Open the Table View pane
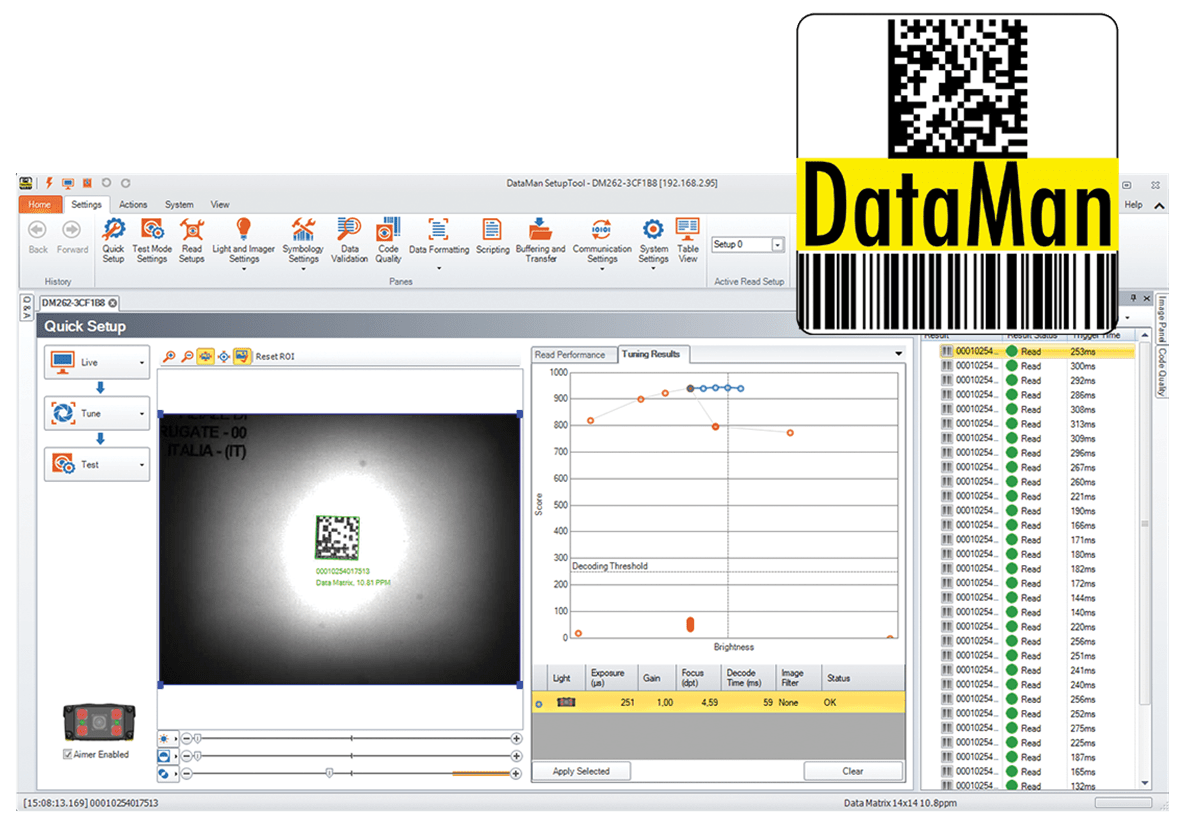The height and width of the screenshot is (837, 1180). (688, 240)
